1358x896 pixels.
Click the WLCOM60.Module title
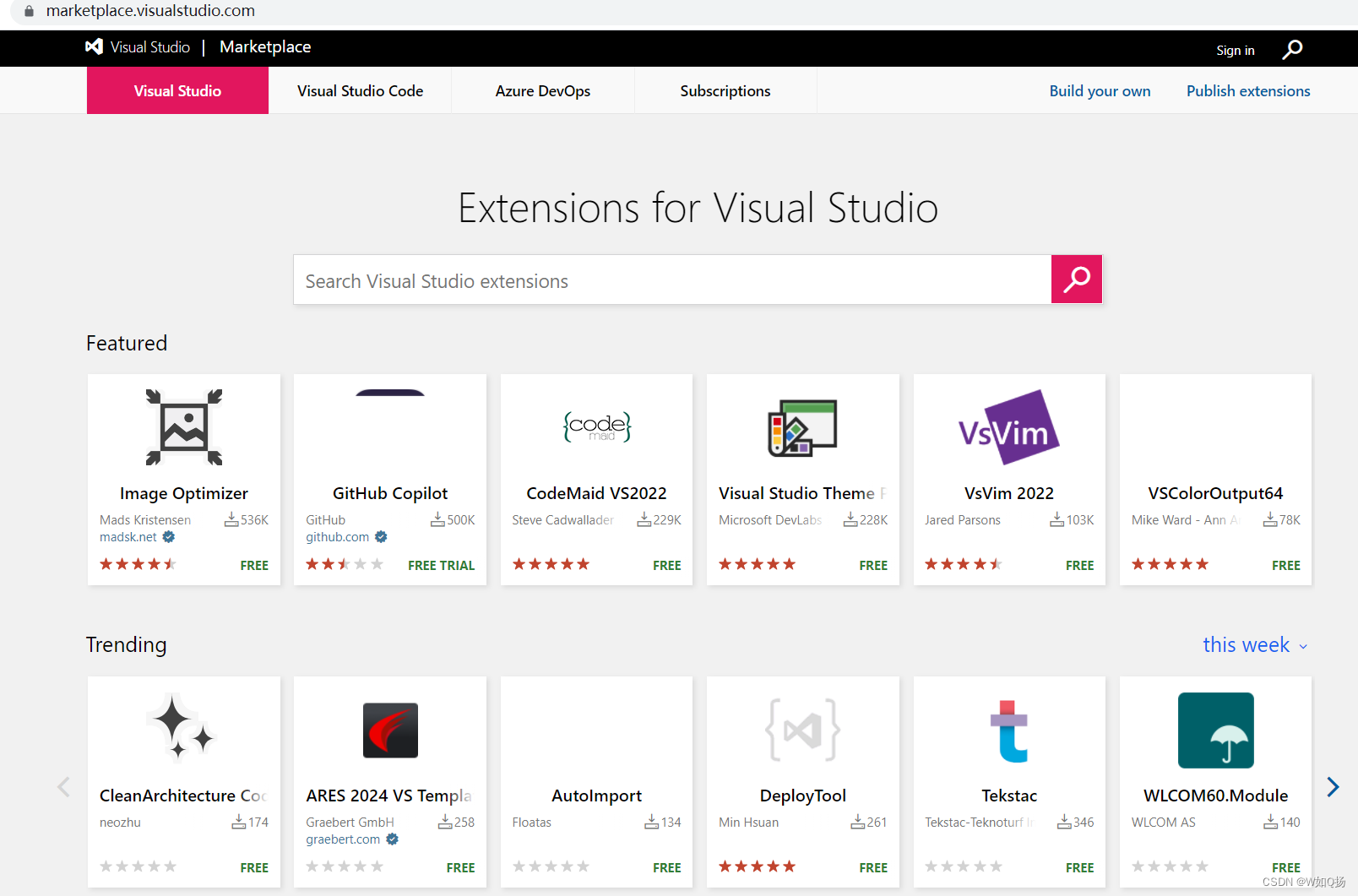1215,796
